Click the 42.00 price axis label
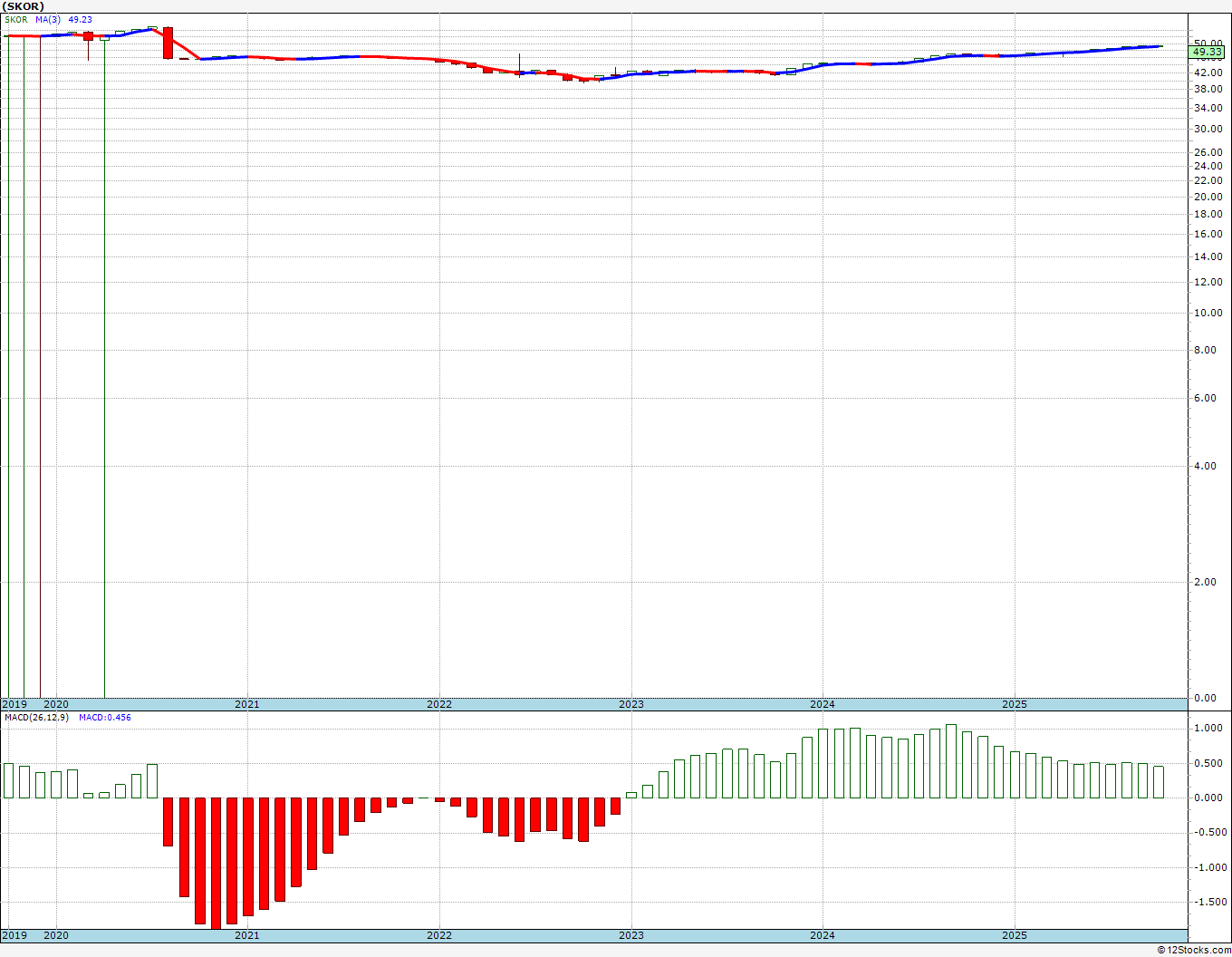This screenshot has width=1232, height=957. click(1208, 72)
